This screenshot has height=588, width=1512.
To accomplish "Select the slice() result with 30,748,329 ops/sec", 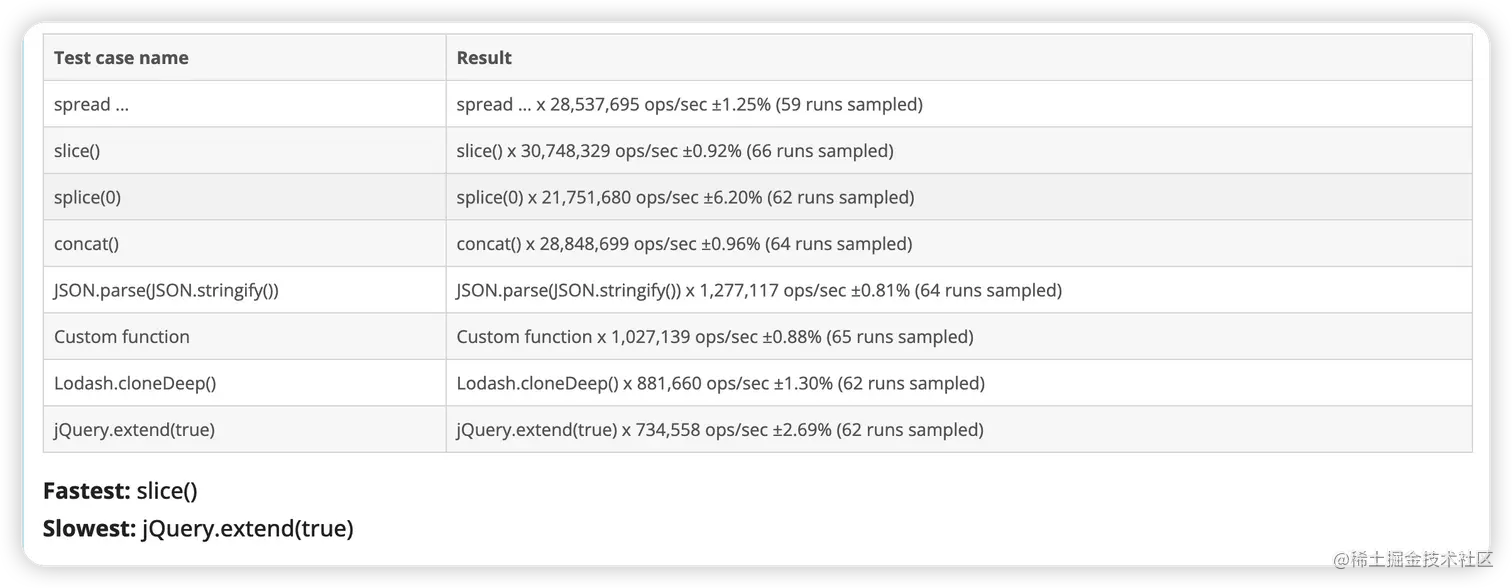I will click(675, 151).
